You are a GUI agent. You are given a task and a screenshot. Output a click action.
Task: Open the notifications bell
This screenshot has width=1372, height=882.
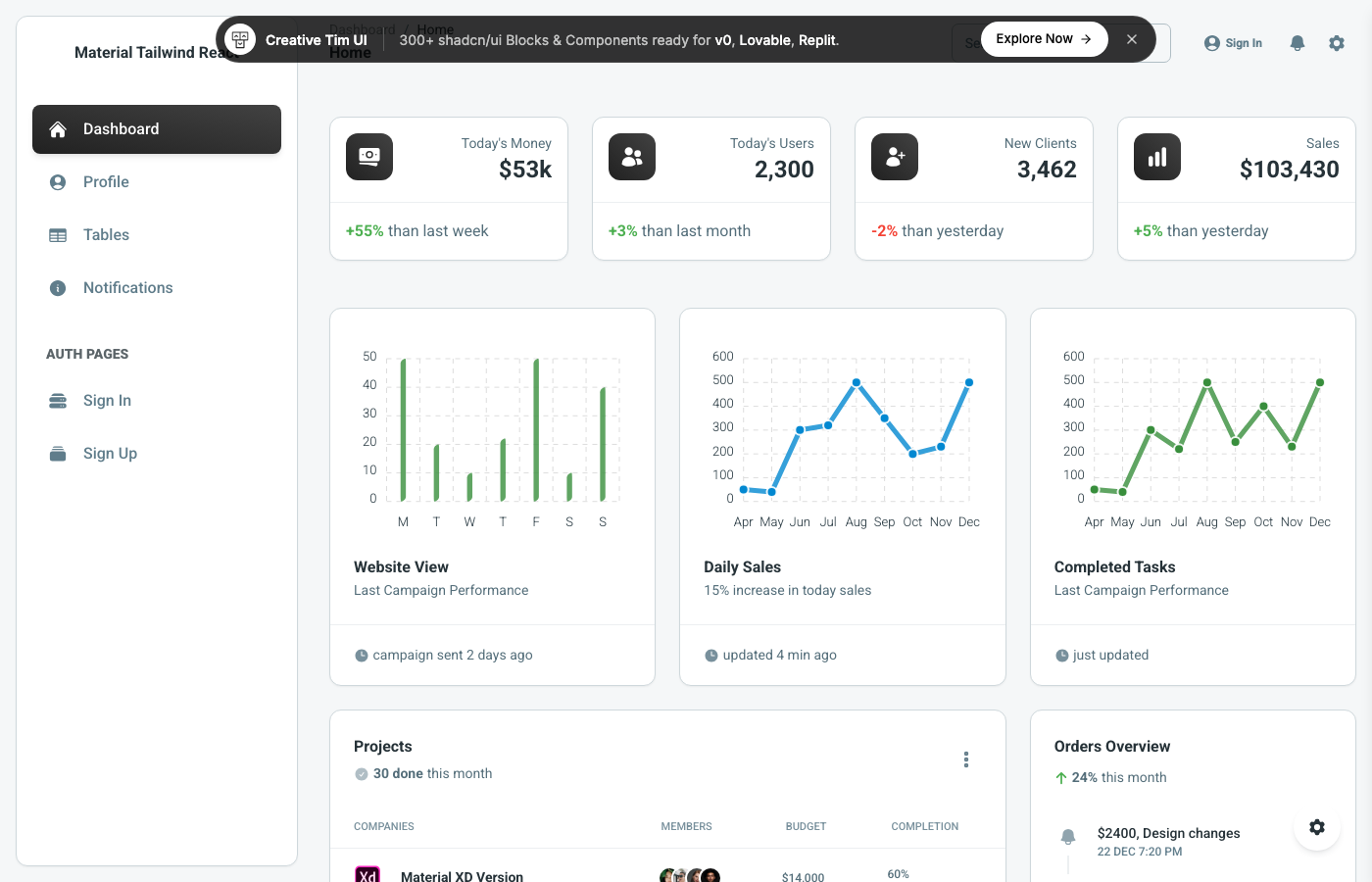1298,43
